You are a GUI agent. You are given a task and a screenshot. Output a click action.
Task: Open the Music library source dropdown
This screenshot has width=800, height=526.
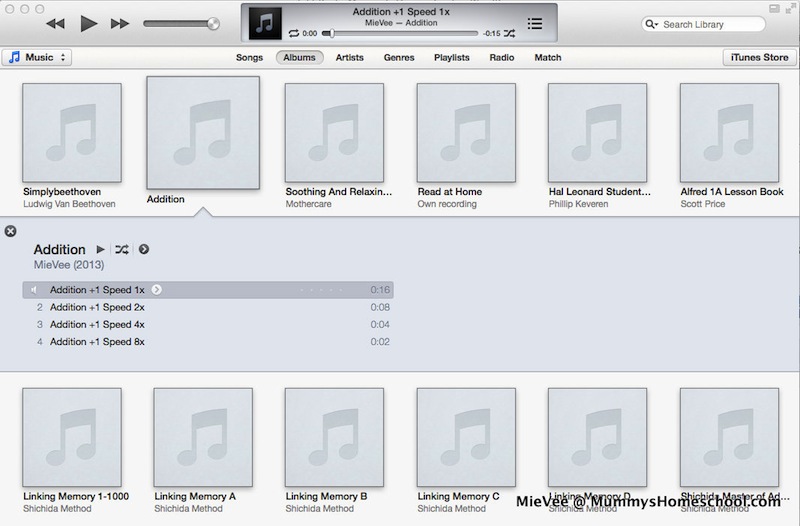point(37,57)
